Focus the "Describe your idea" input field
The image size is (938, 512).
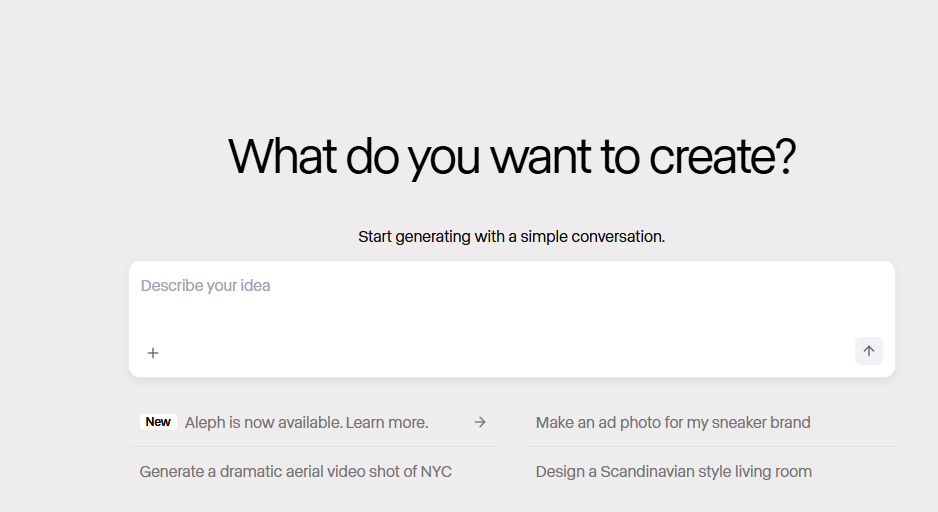510,300
